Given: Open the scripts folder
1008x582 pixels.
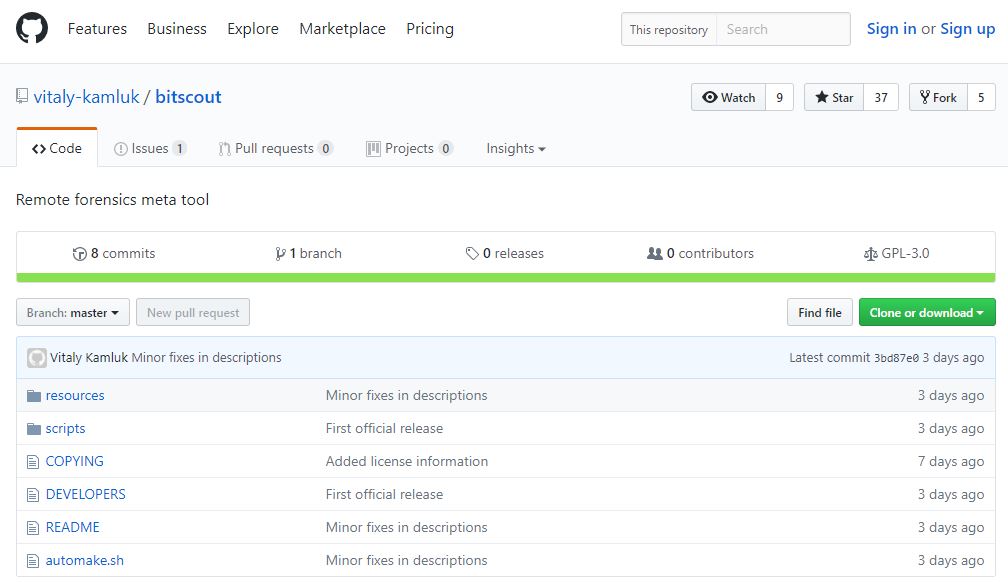Looking at the screenshot, I should click(65, 428).
